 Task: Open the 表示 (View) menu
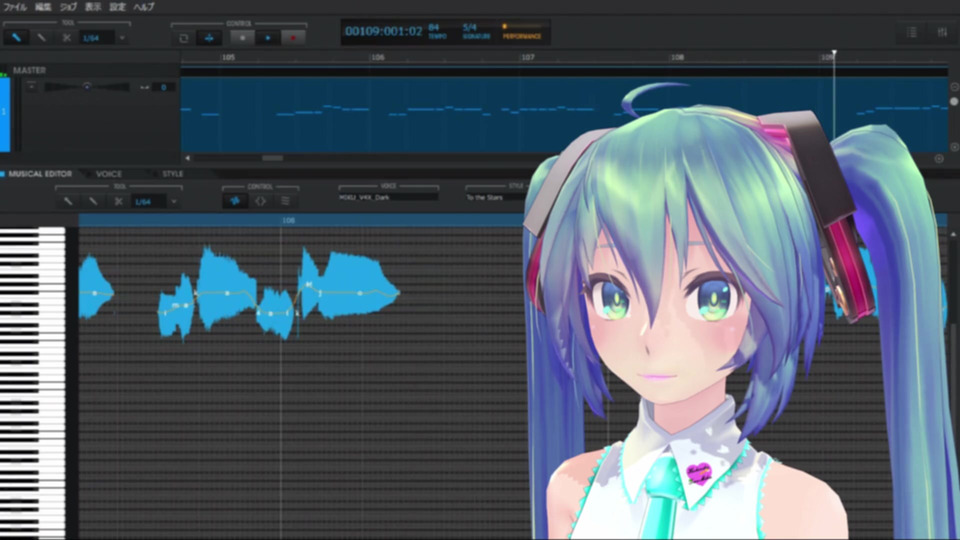(x=92, y=7)
